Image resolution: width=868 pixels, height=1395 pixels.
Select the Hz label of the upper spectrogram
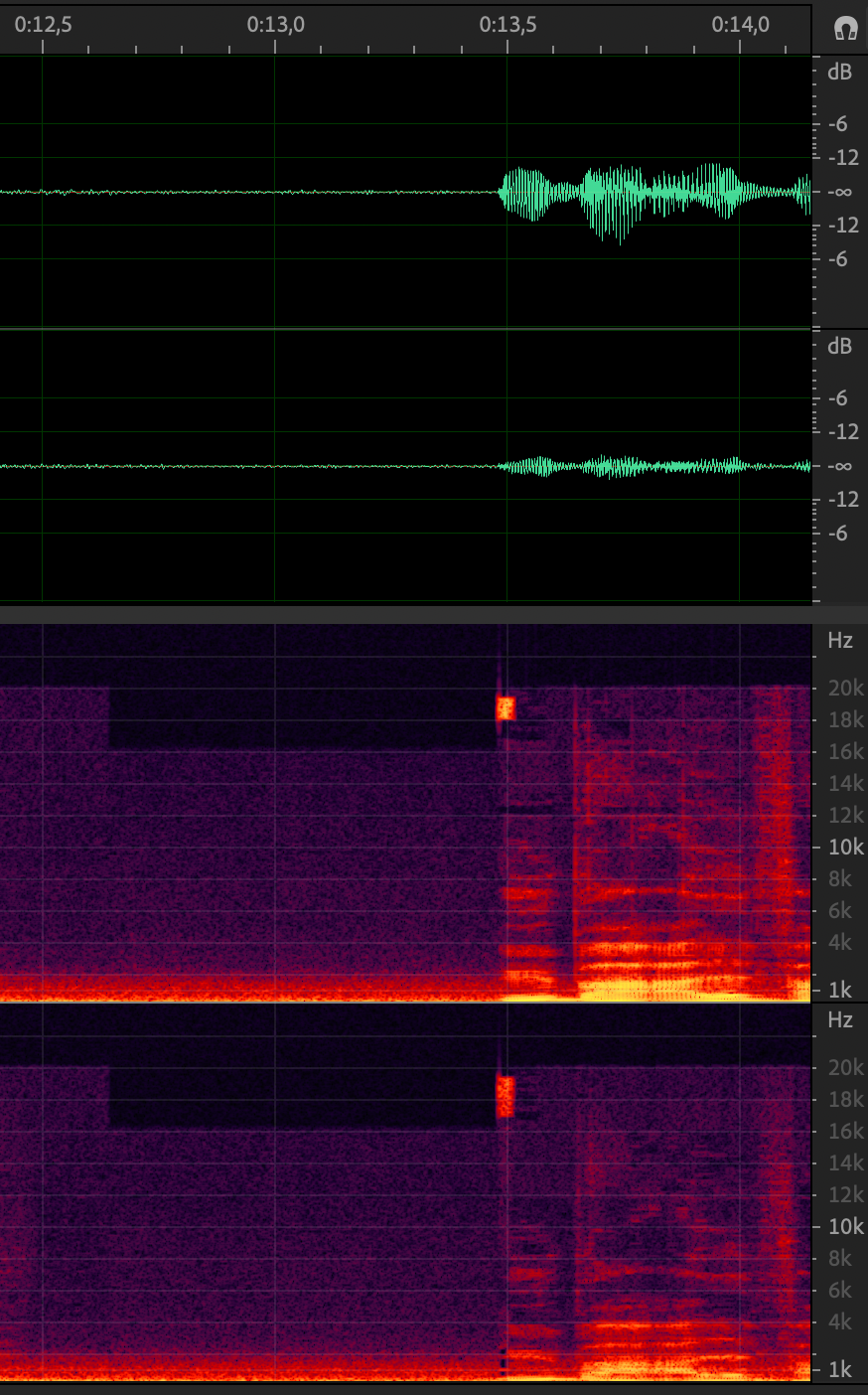pos(840,641)
